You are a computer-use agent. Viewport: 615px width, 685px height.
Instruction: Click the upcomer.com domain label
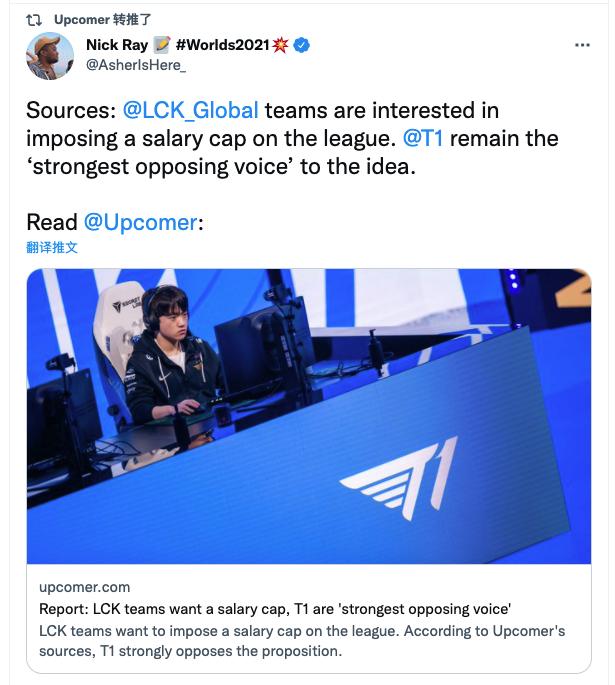point(84,587)
